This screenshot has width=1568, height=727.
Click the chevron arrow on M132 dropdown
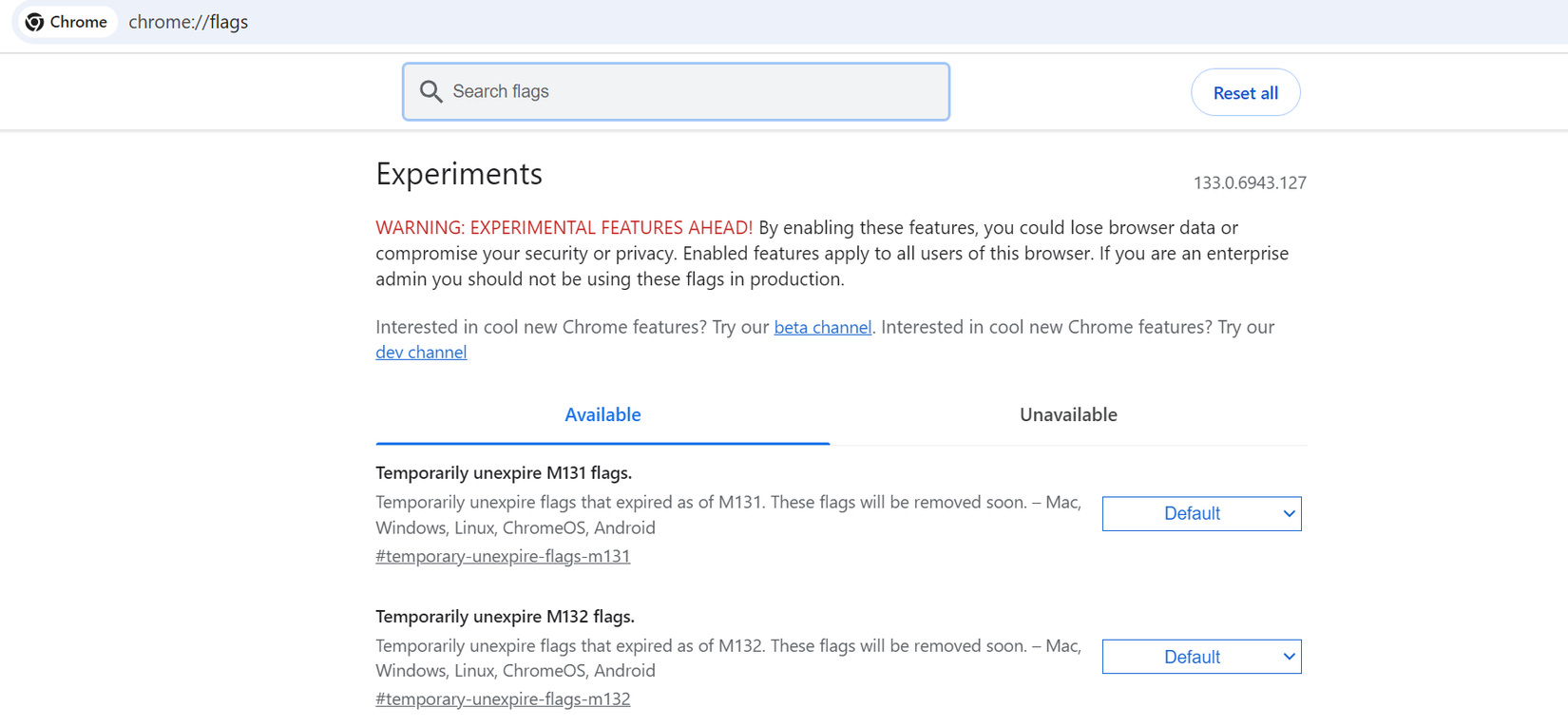tap(1289, 657)
